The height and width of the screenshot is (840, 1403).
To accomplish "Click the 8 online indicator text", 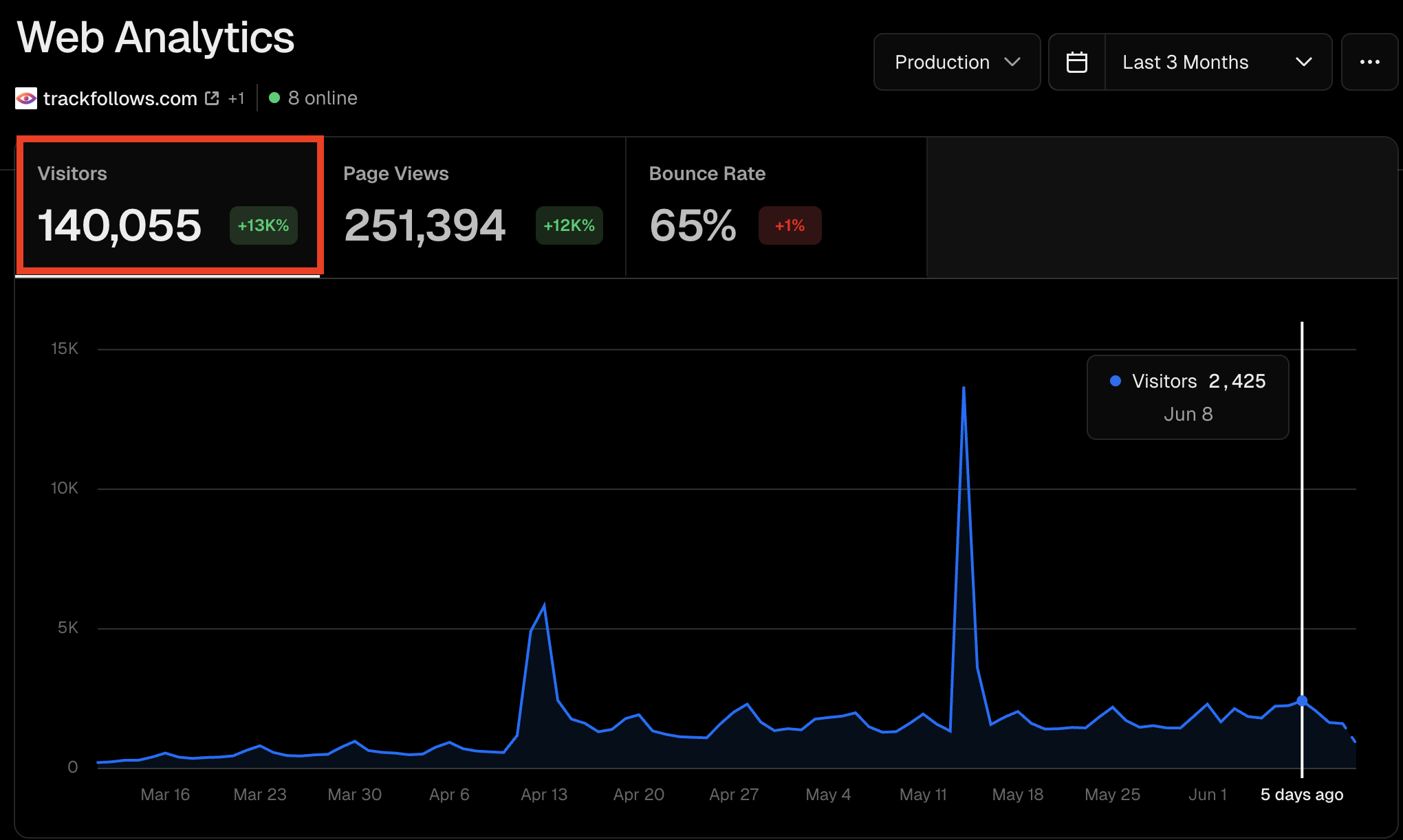I will (323, 98).
